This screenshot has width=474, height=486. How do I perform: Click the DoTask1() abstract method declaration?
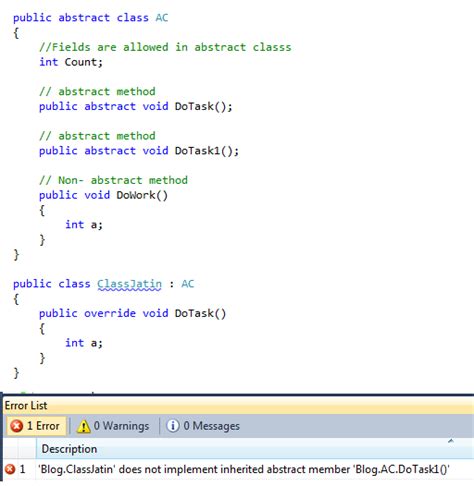139,151
